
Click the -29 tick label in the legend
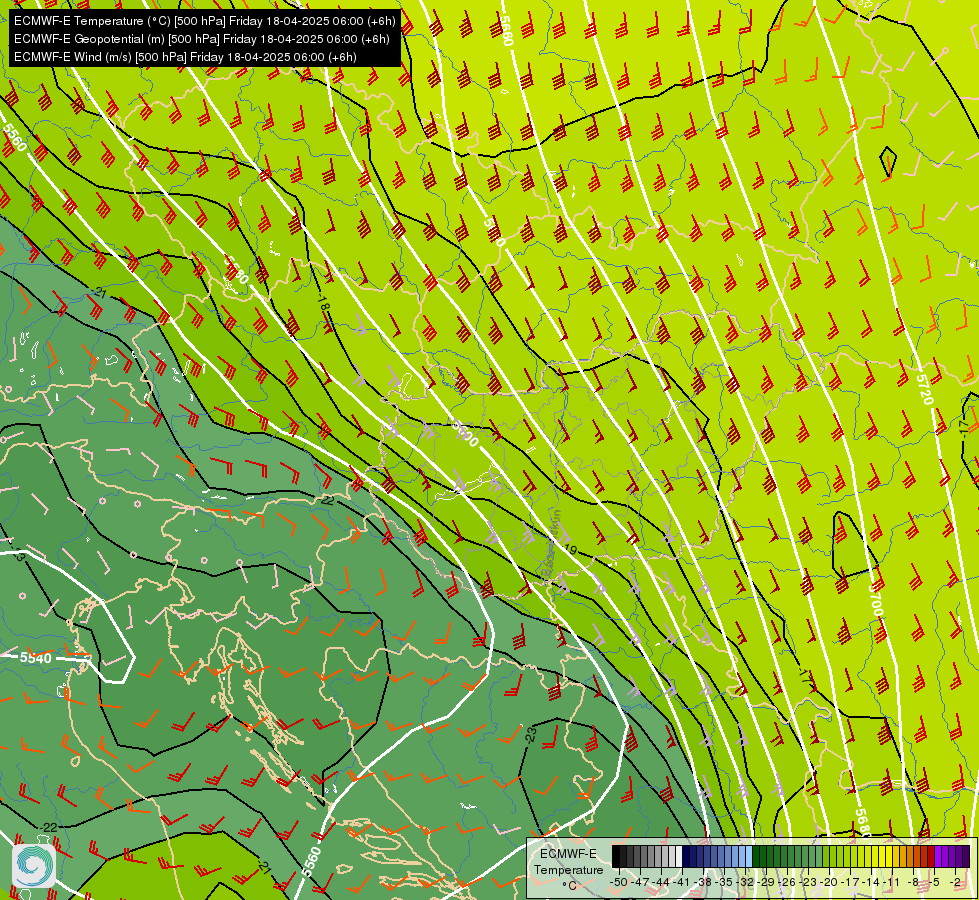766,882
